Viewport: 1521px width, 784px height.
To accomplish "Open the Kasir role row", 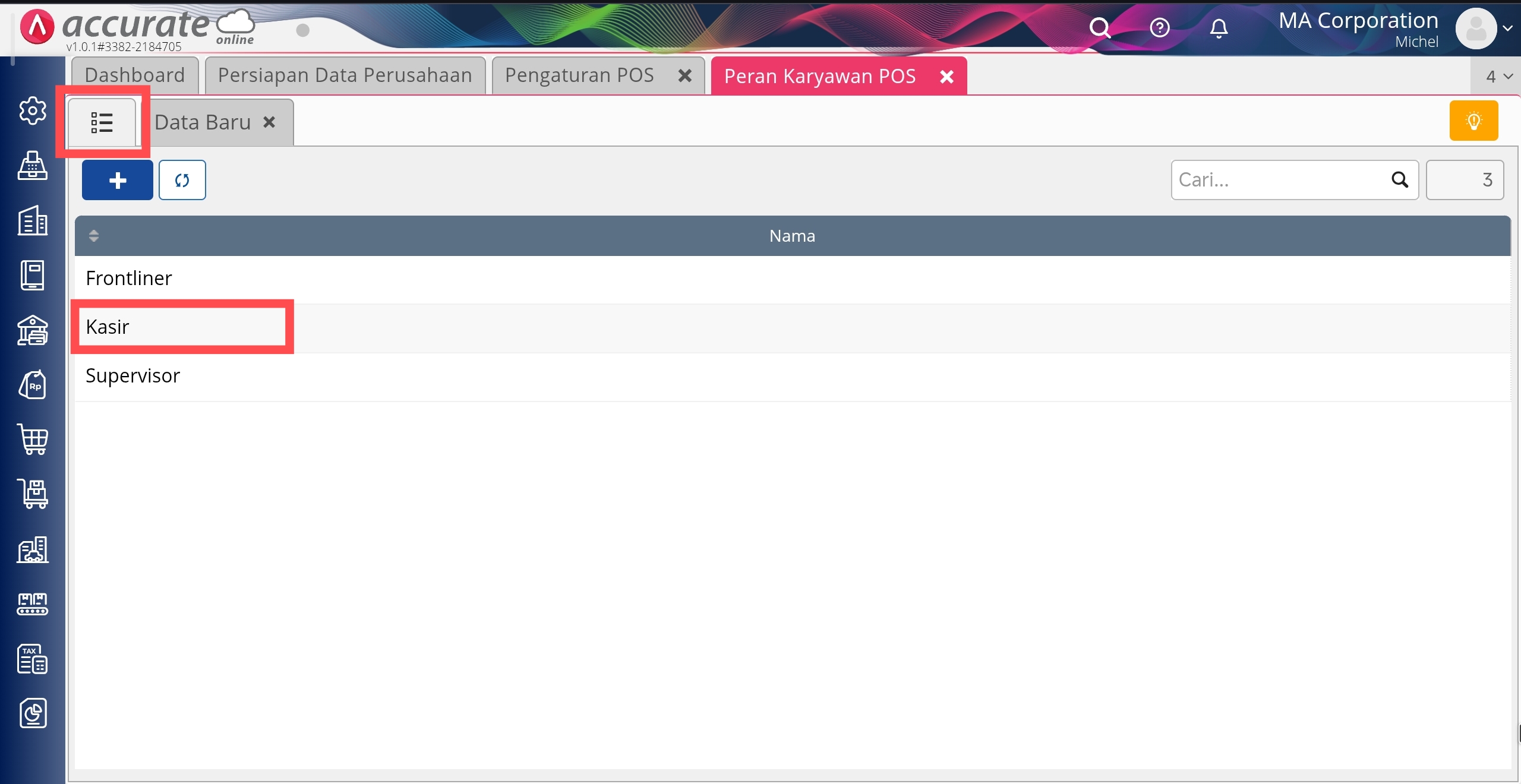I will pos(108,327).
